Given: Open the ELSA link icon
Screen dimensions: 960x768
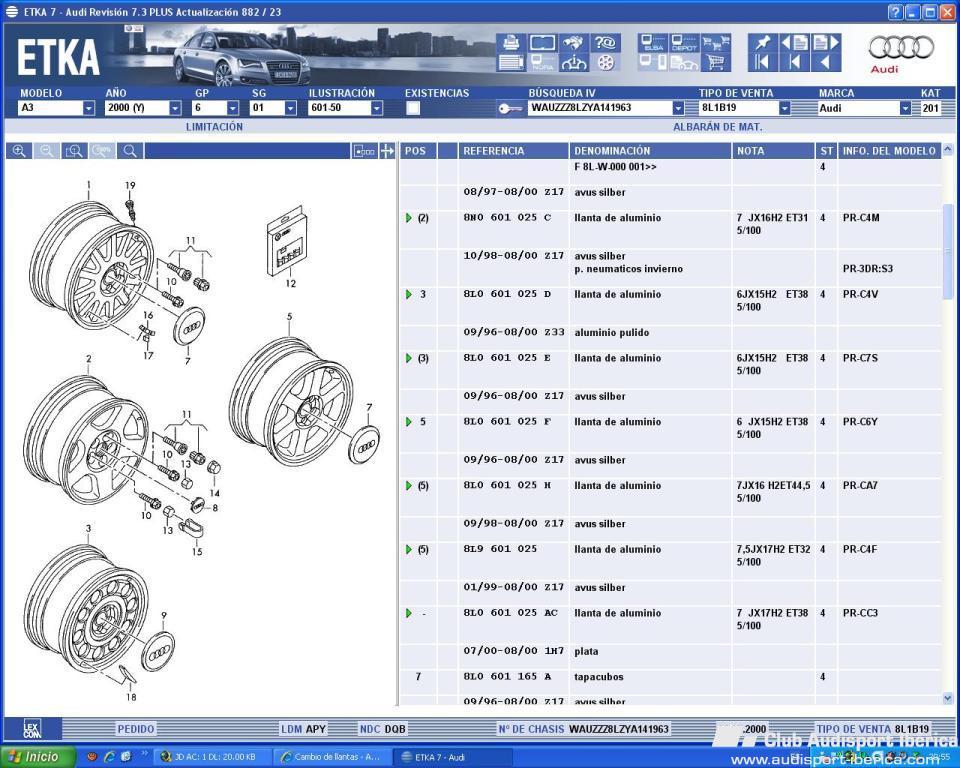Looking at the screenshot, I should tap(653, 42).
